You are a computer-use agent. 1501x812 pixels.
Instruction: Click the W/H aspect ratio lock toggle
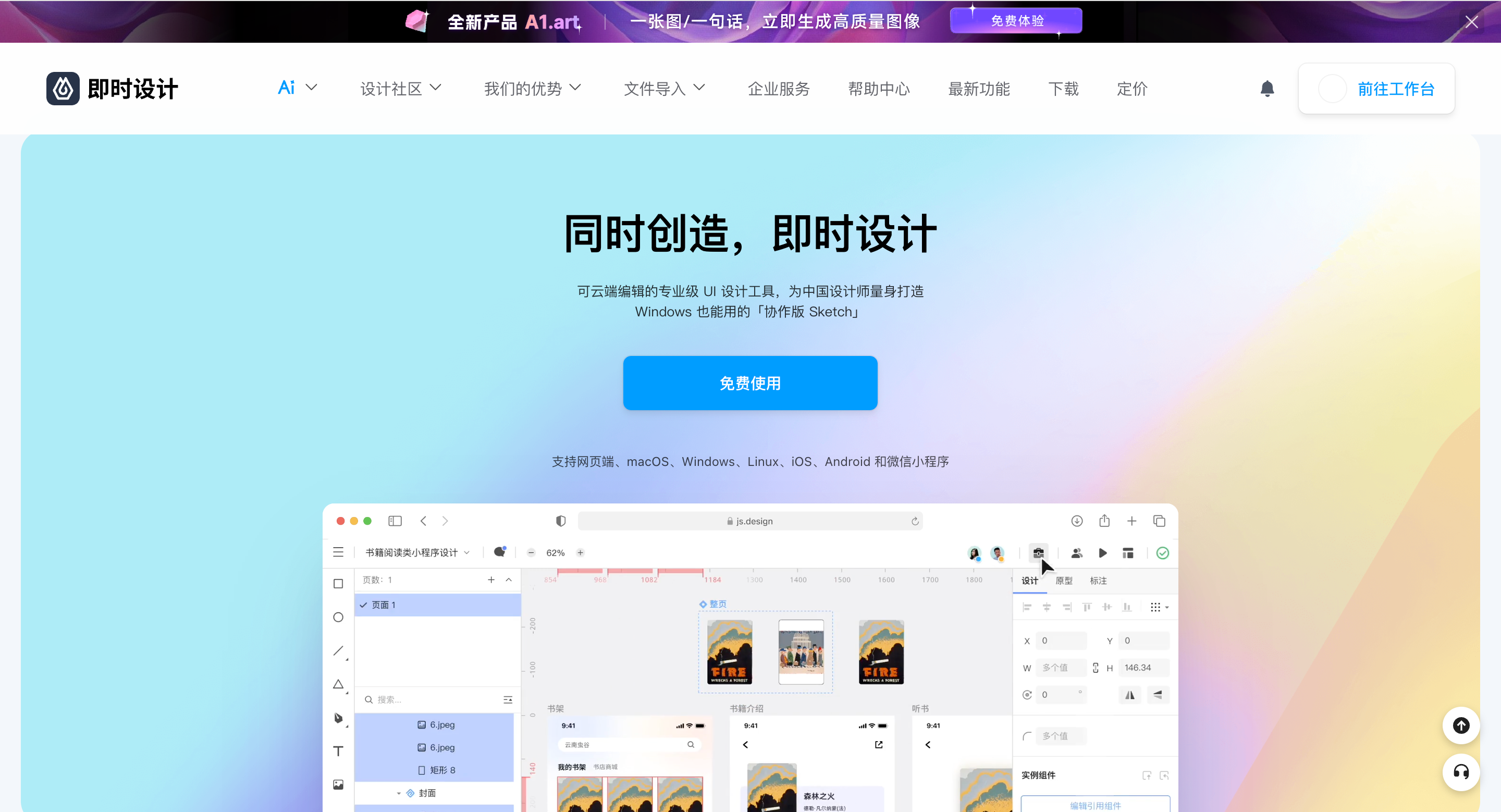(x=1095, y=668)
